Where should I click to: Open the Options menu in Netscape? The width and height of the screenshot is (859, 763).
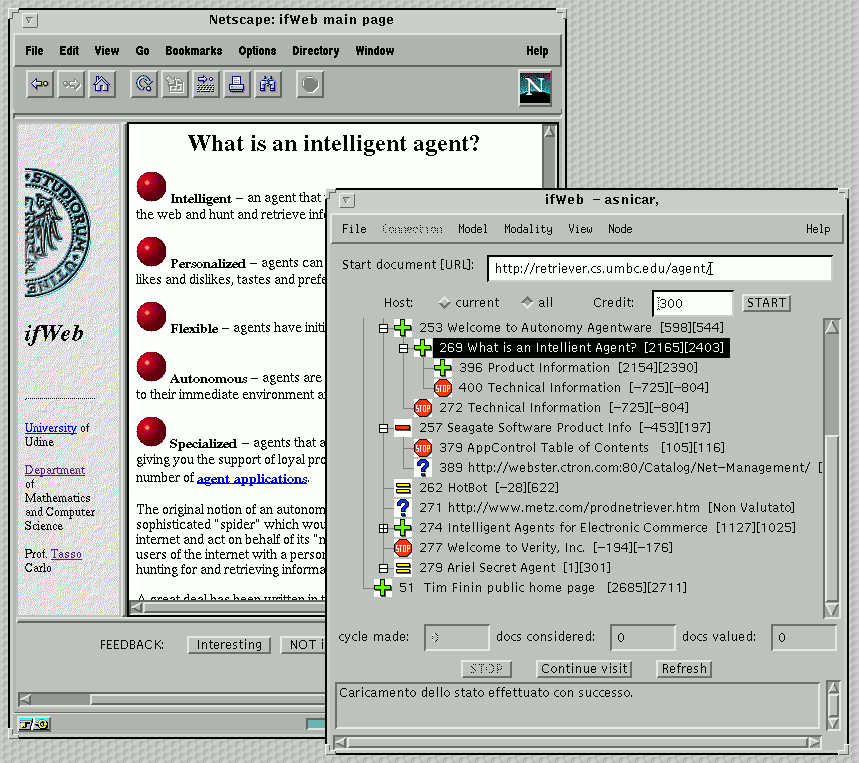tap(257, 51)
